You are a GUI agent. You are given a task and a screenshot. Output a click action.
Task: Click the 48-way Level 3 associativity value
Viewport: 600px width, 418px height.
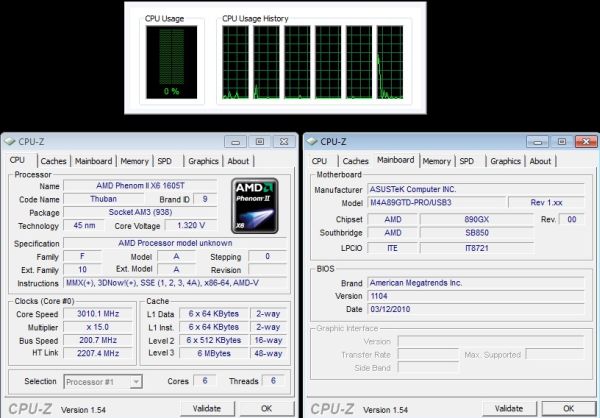point(268,353)
